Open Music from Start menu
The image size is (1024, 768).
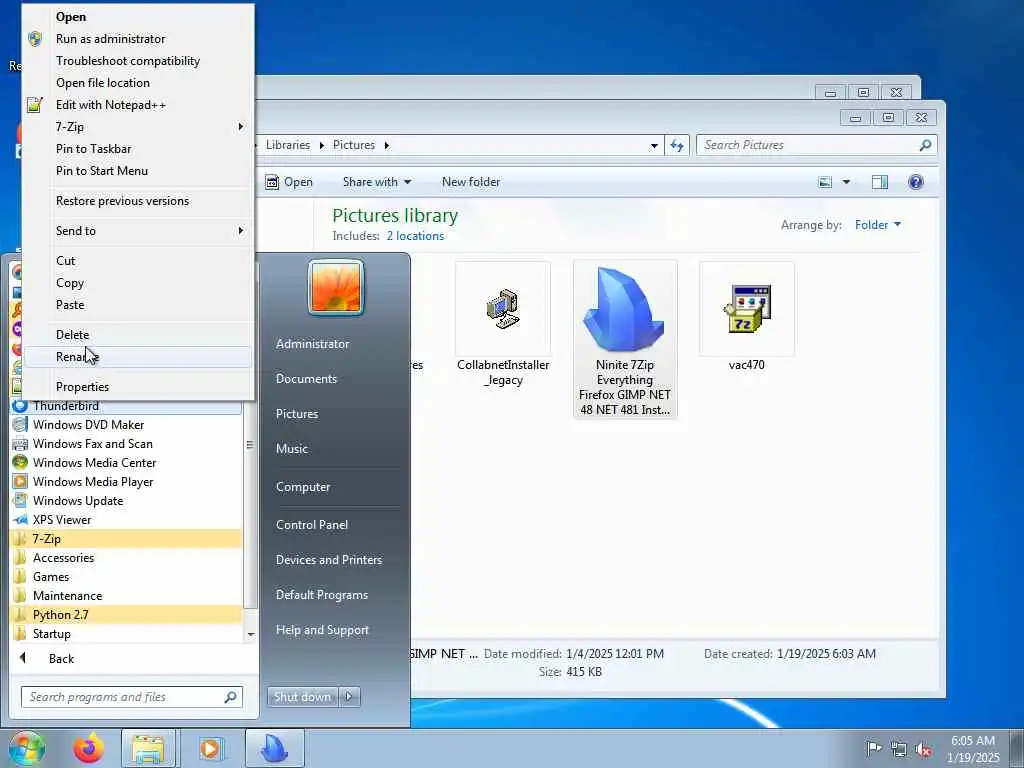pos(291,449)
